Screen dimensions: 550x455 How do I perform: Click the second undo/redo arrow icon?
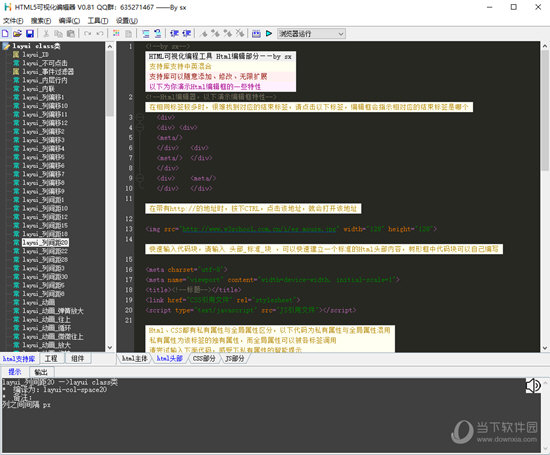pos(100,34)
